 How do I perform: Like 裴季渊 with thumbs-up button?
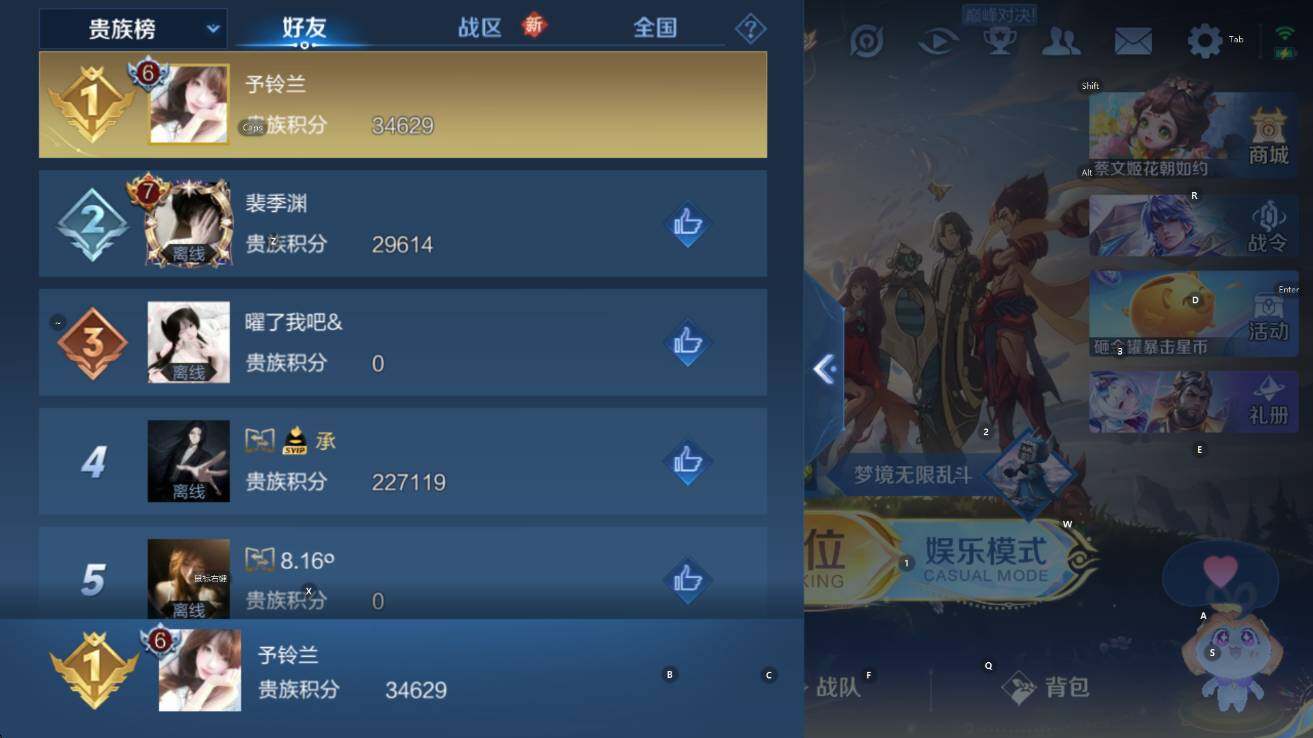pyautogui.click(x=687, y=225)
